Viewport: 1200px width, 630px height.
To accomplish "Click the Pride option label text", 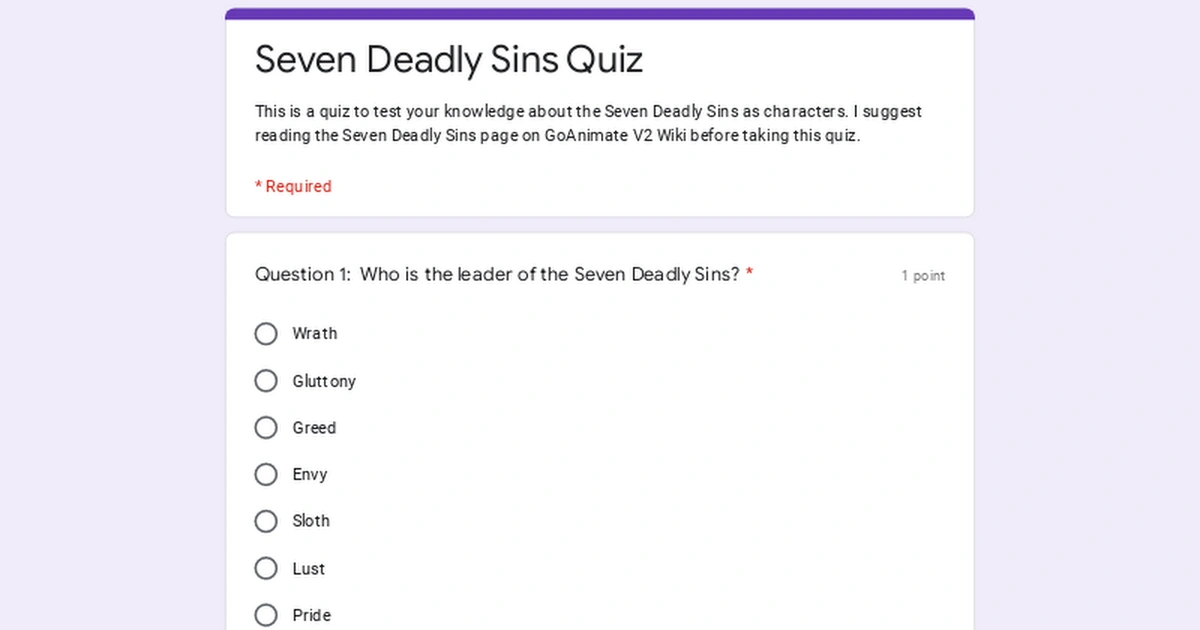I will coord(311,615).
